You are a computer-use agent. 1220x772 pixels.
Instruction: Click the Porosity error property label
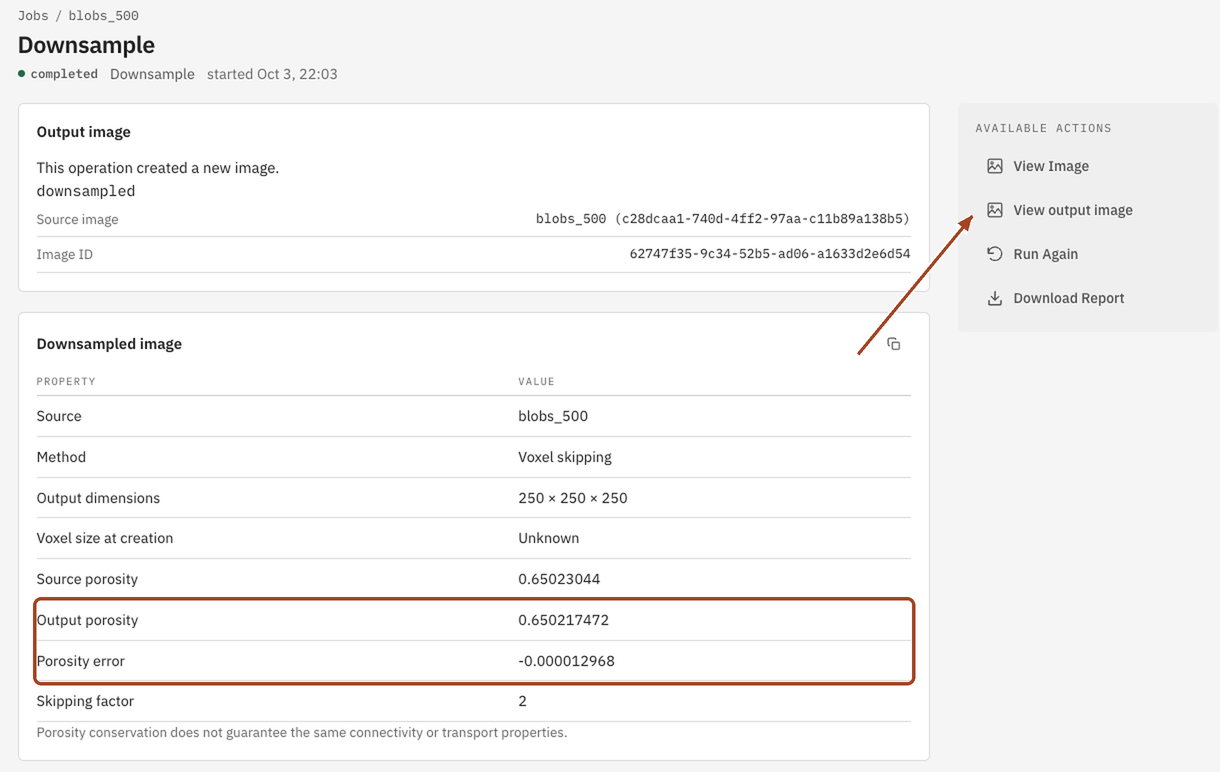pyautogui.click(x=81, y=661)
